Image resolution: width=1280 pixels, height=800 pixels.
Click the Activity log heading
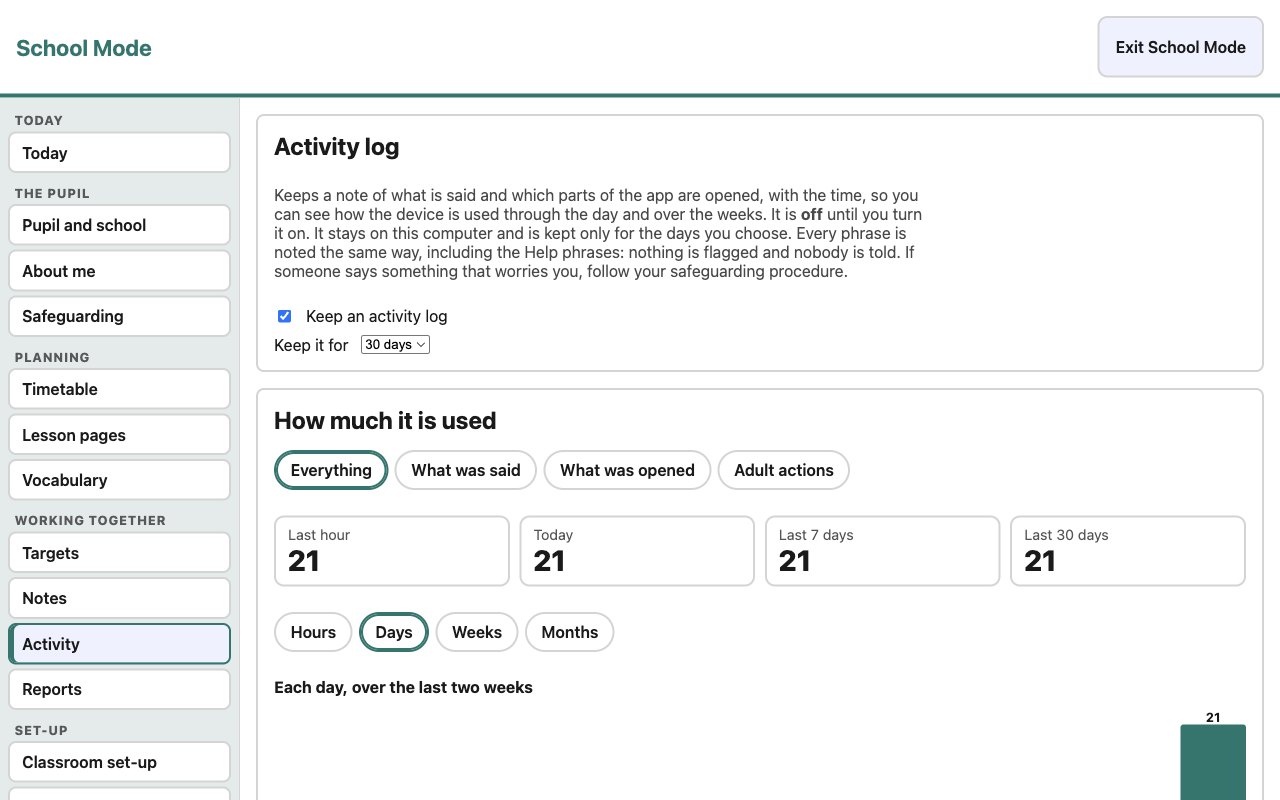tap(337, 147)
